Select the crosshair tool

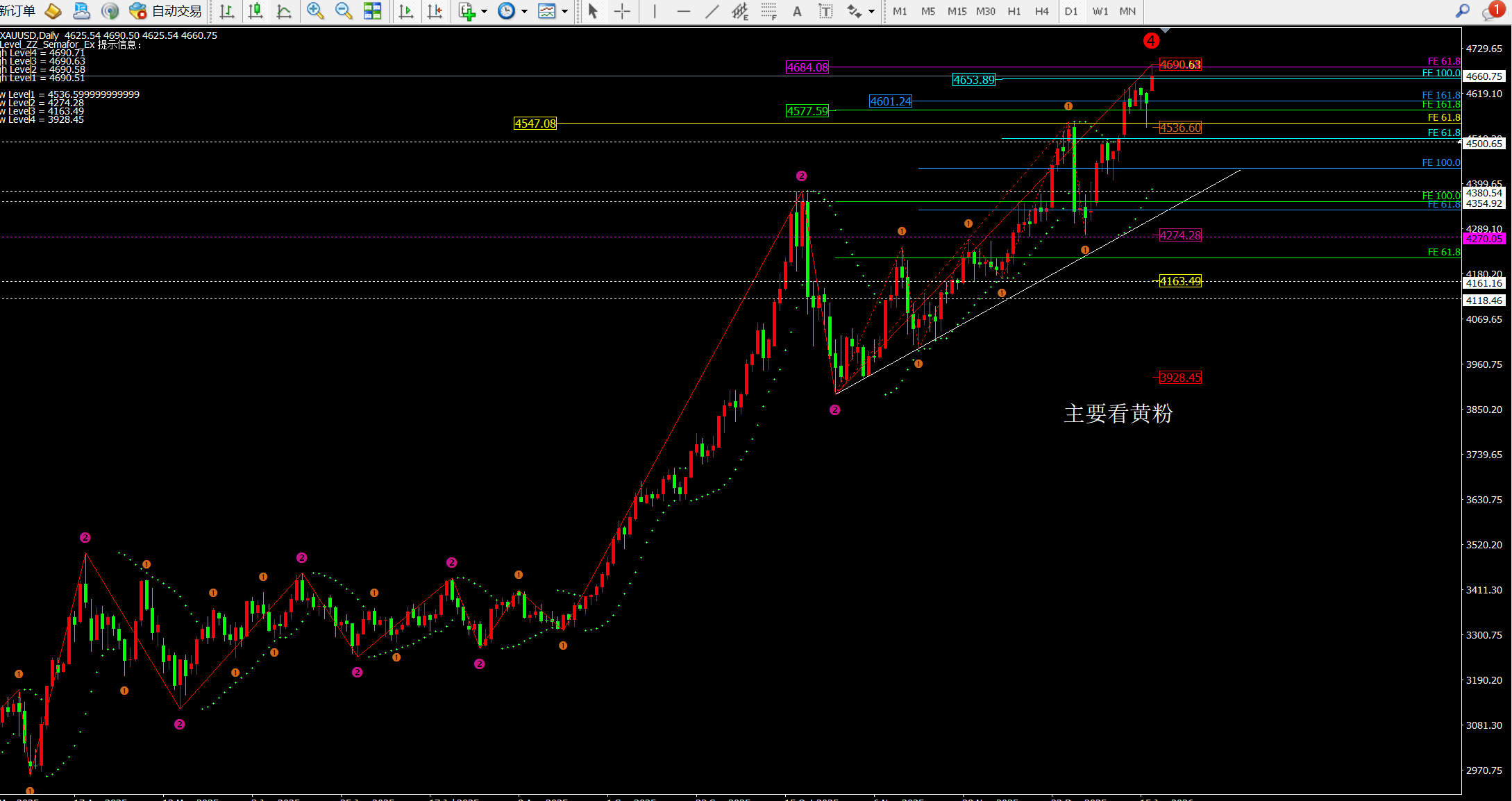(622, 11)
